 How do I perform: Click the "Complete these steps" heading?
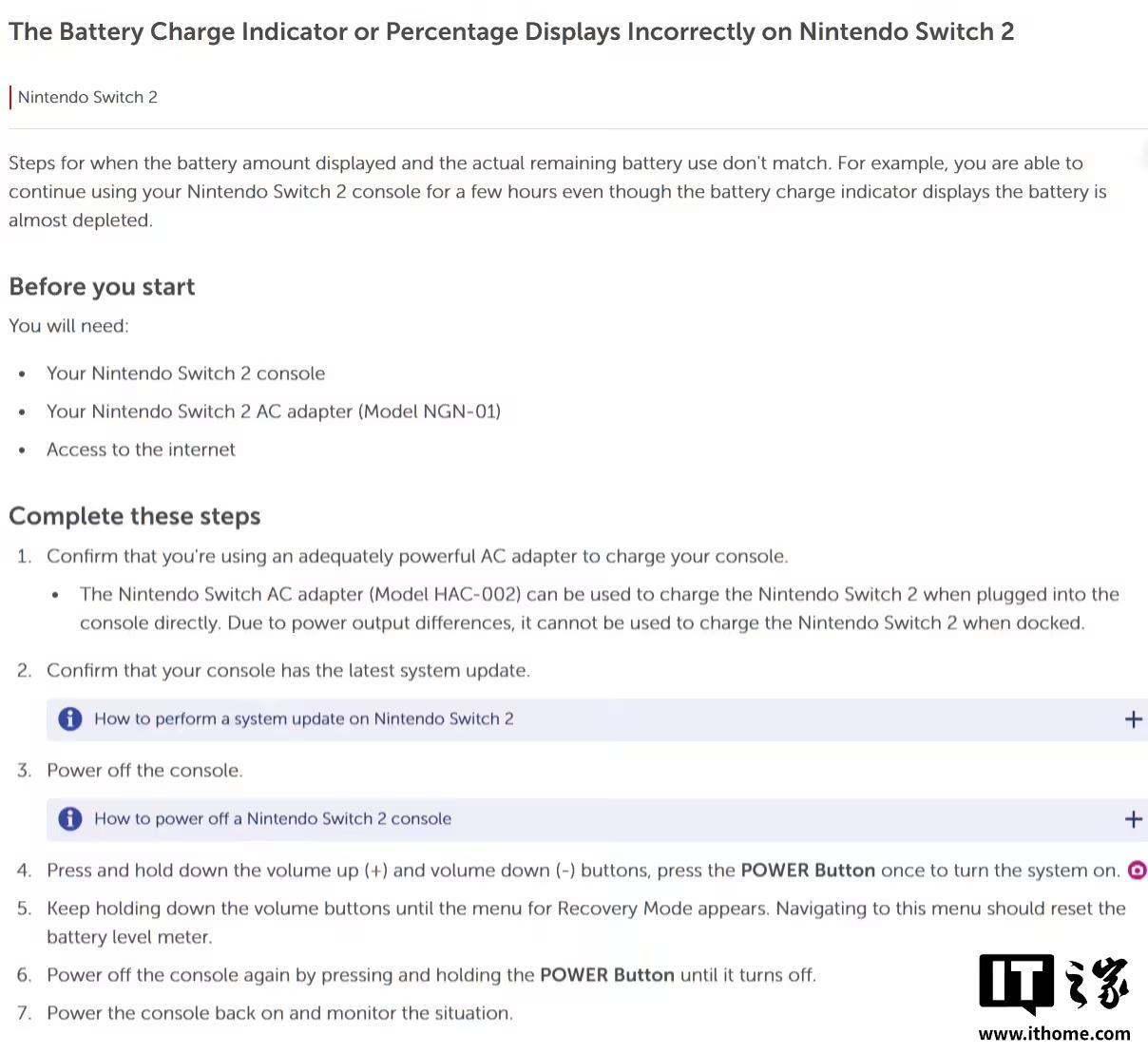134,516
